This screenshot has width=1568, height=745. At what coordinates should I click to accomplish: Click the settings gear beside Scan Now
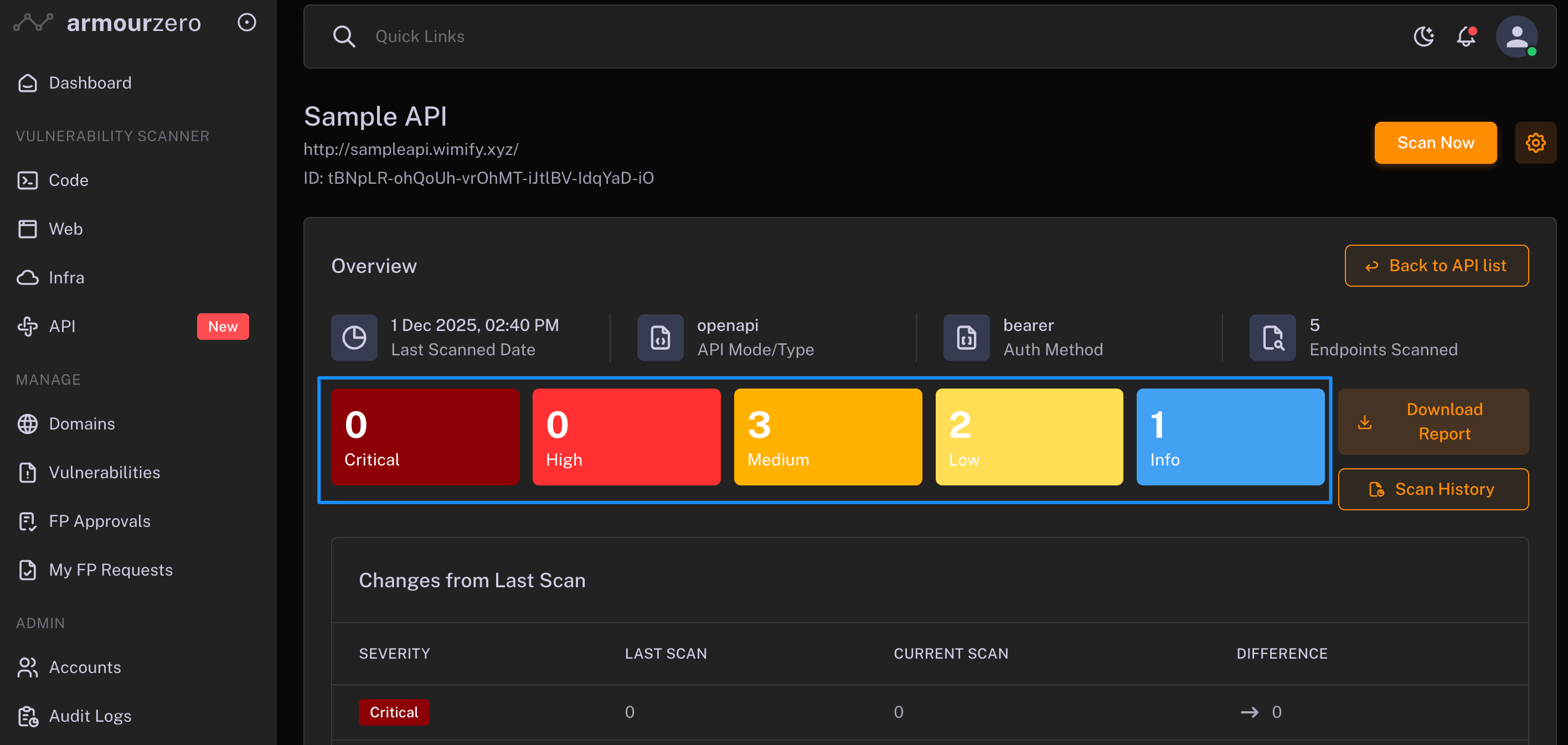[1535, 143]
